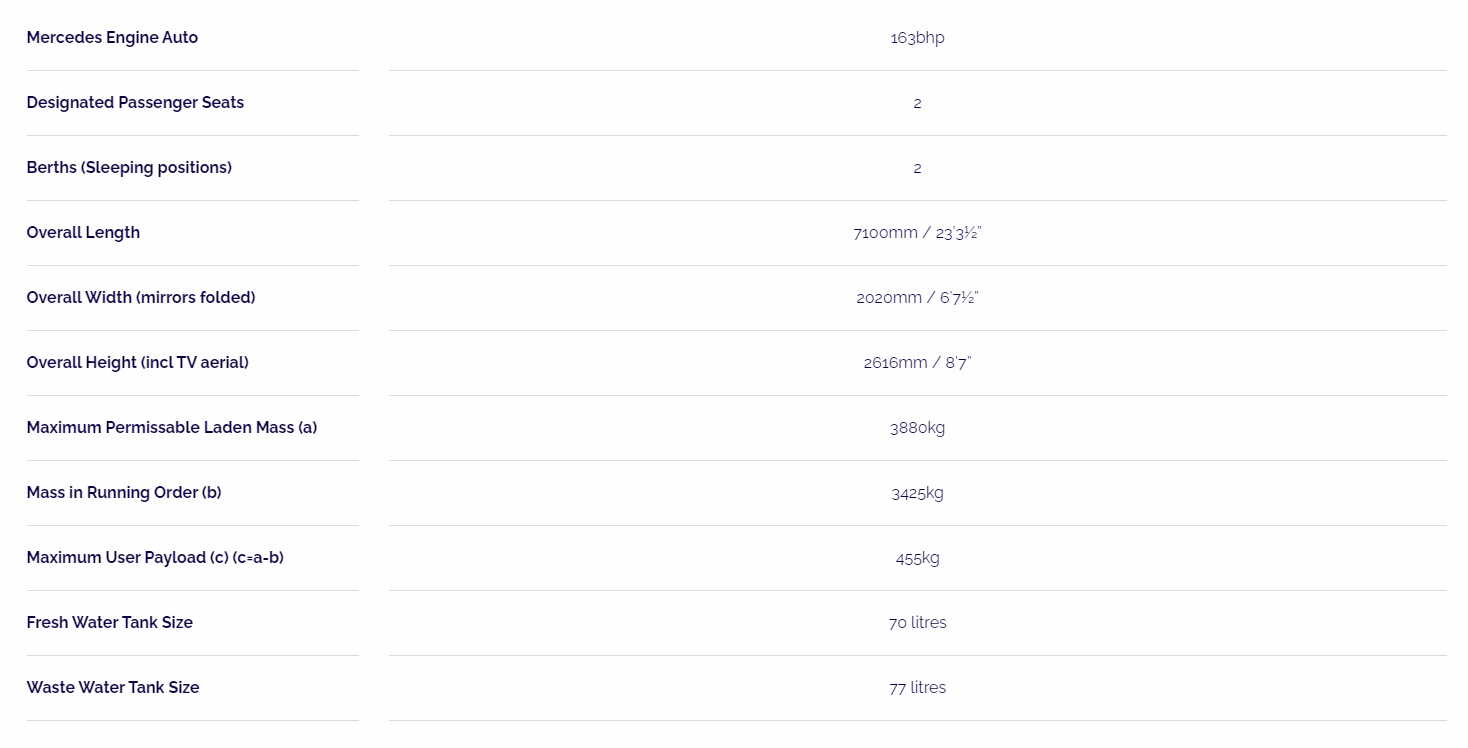This screenshot has width=1468, height=748.
Task: Select the Maximum User Payload label
Action: click(x=155, y=558)
